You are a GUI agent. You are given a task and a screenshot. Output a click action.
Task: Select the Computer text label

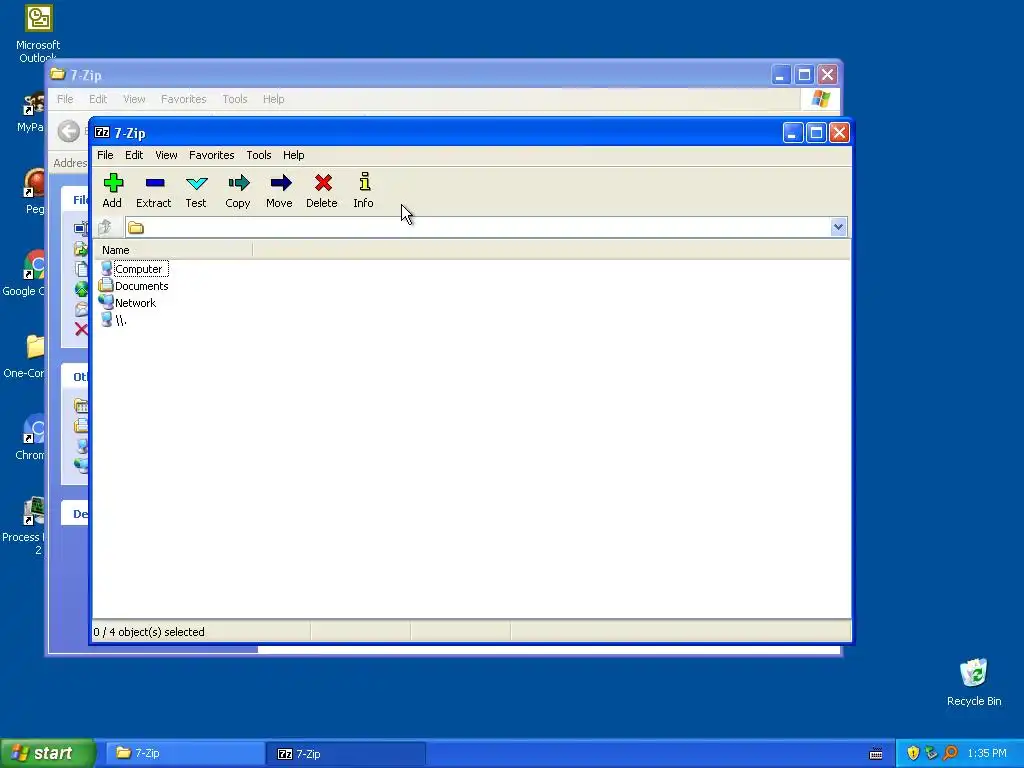click(138, 268)
